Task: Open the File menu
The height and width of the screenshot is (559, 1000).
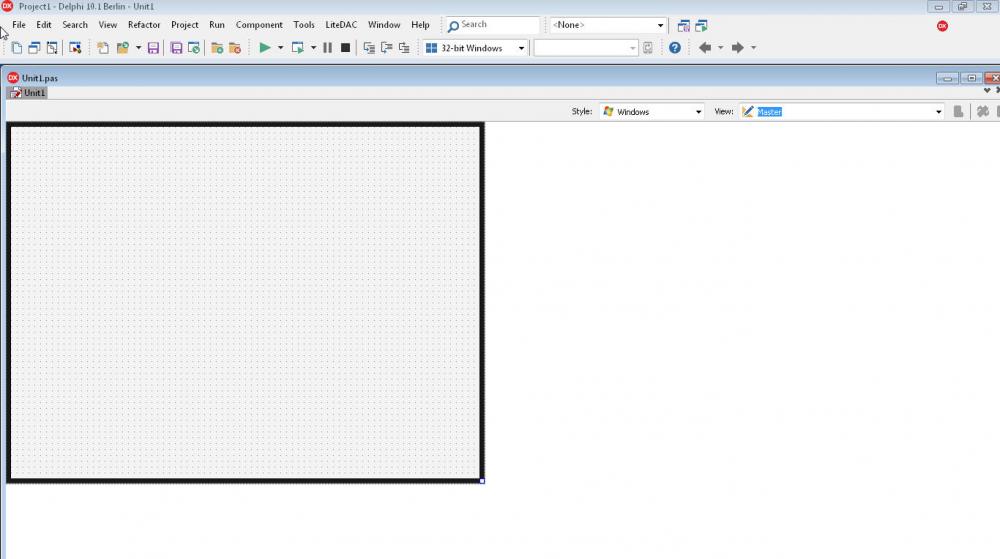Action: (19, 25)
